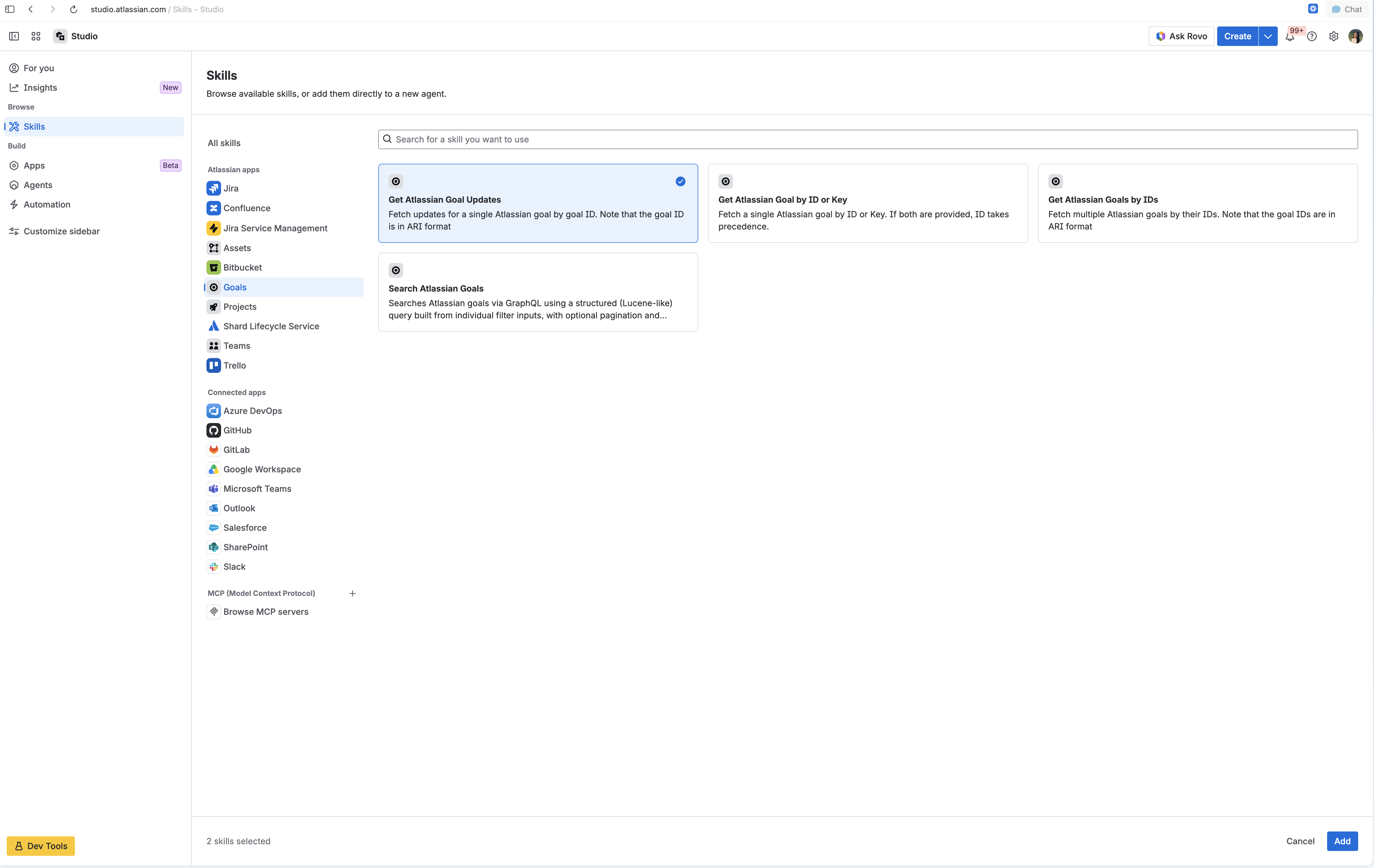1374x868 pixels.
Task: Open Automation in the sidebar
Action: (94, 205)
